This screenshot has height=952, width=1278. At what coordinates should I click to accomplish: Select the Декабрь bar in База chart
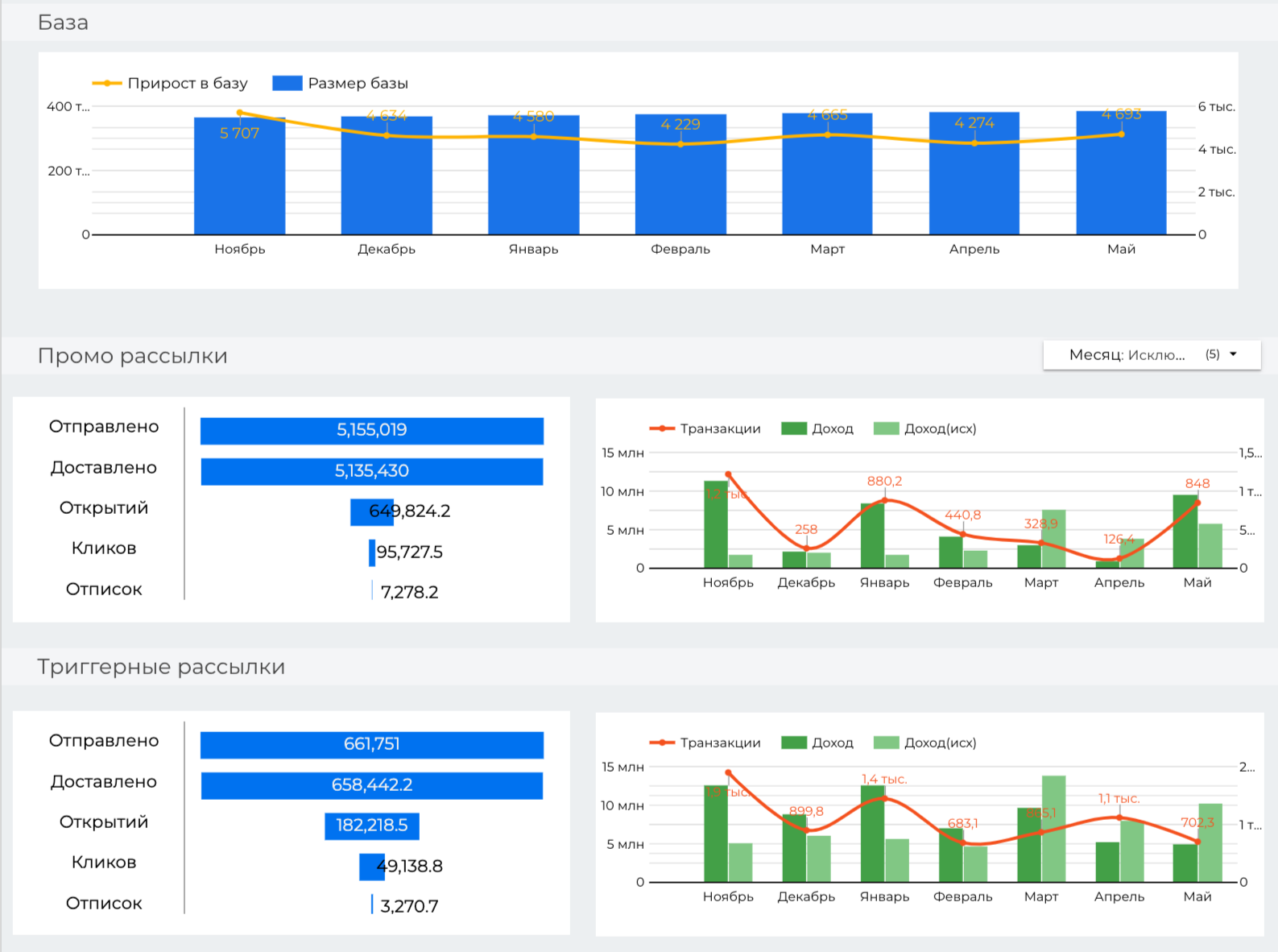pyautogui.click(x=387, y=176)
